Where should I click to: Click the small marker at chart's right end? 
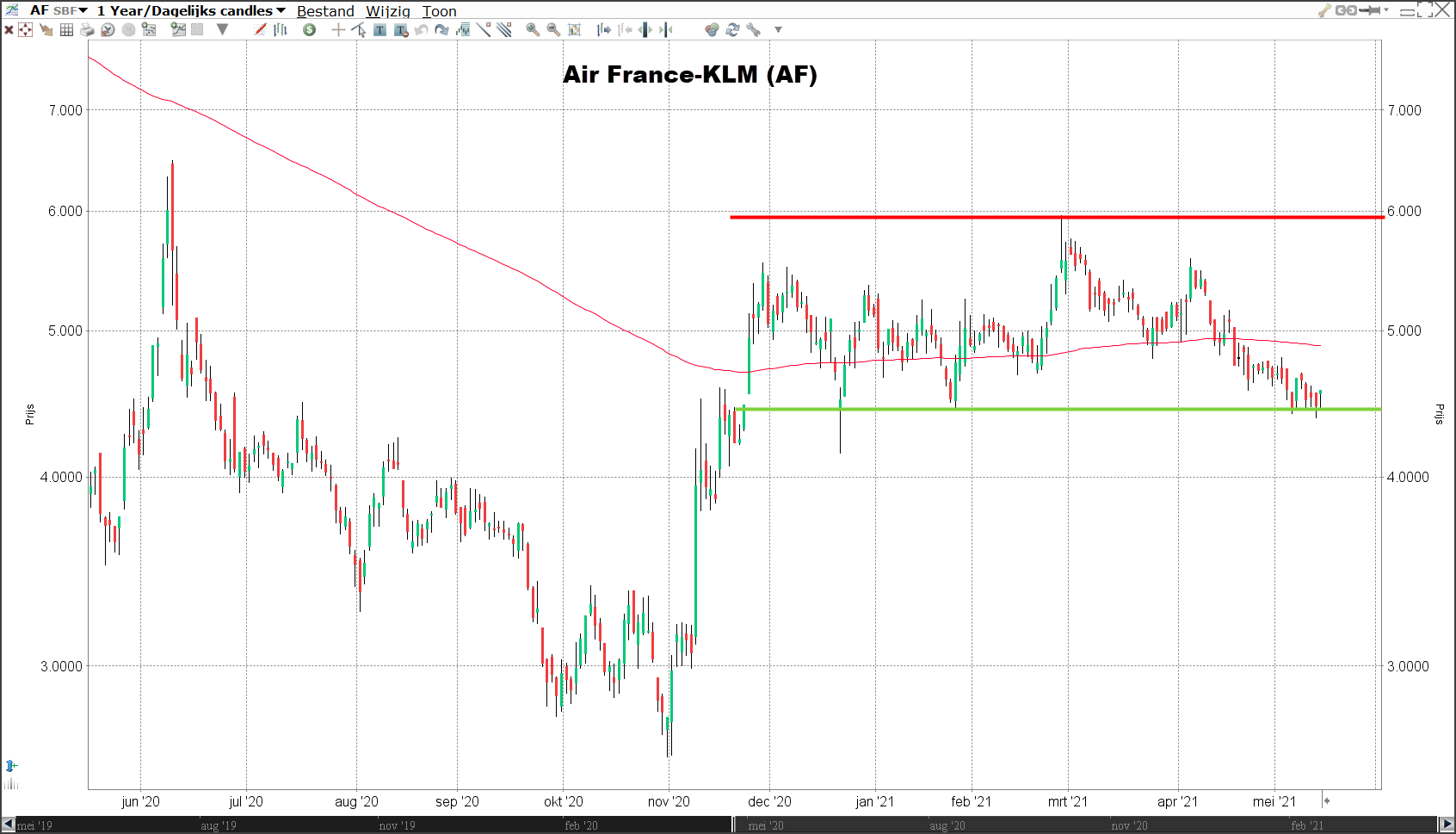point(1327,800)
